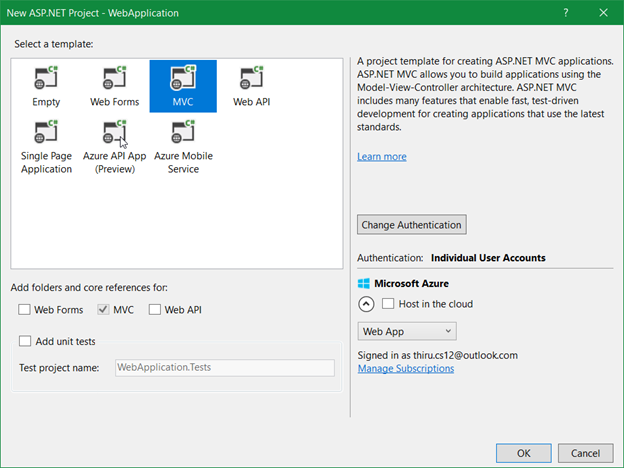This screenshot has height=468, width=624.
Task: Enable the Web Forms references checkbox
Action: click(24, 310)
